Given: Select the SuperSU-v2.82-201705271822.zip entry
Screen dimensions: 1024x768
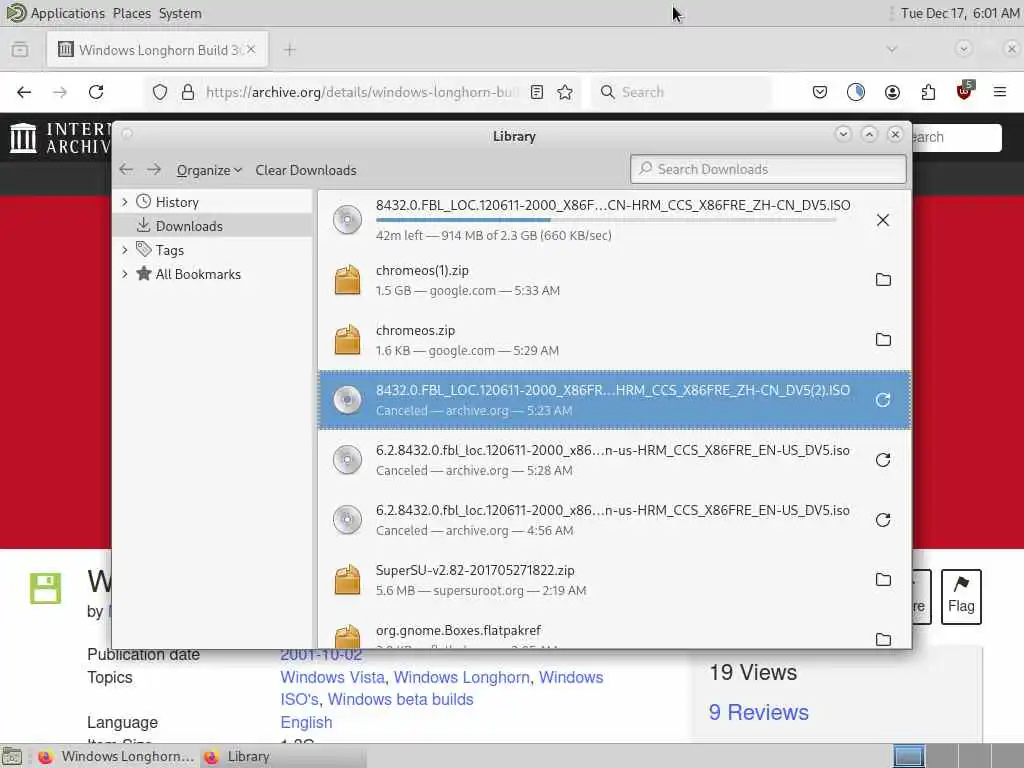Looking at the screenshot, I should (x=614, y=580).
